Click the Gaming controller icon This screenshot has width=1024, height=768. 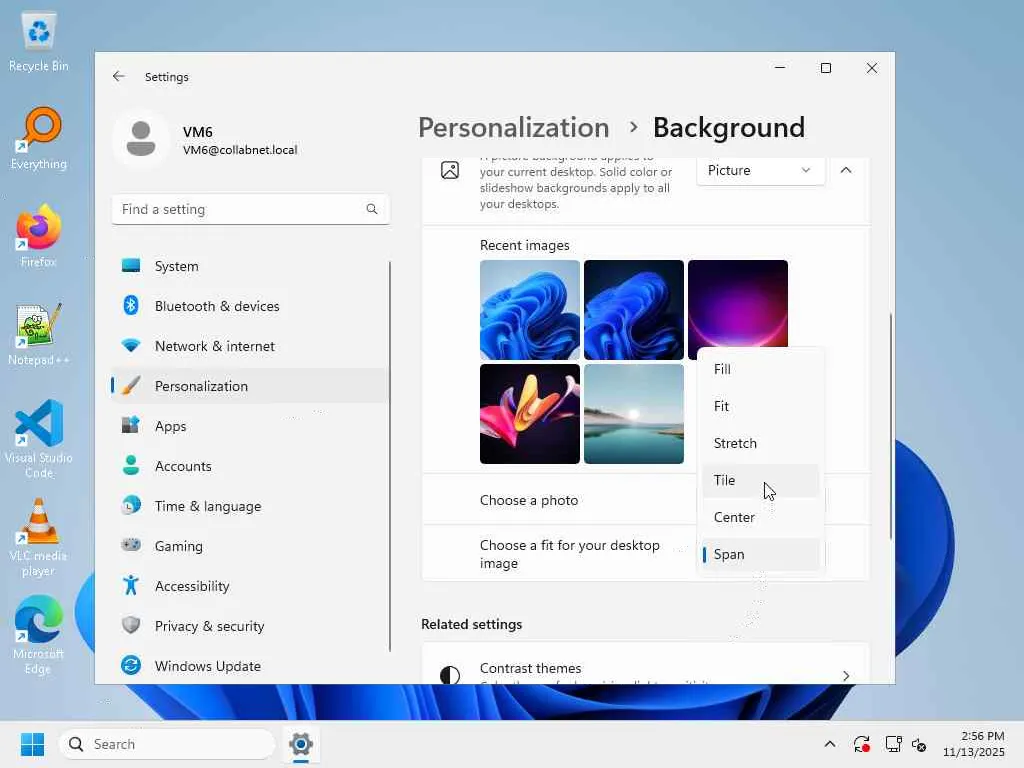tap(131, 544)
